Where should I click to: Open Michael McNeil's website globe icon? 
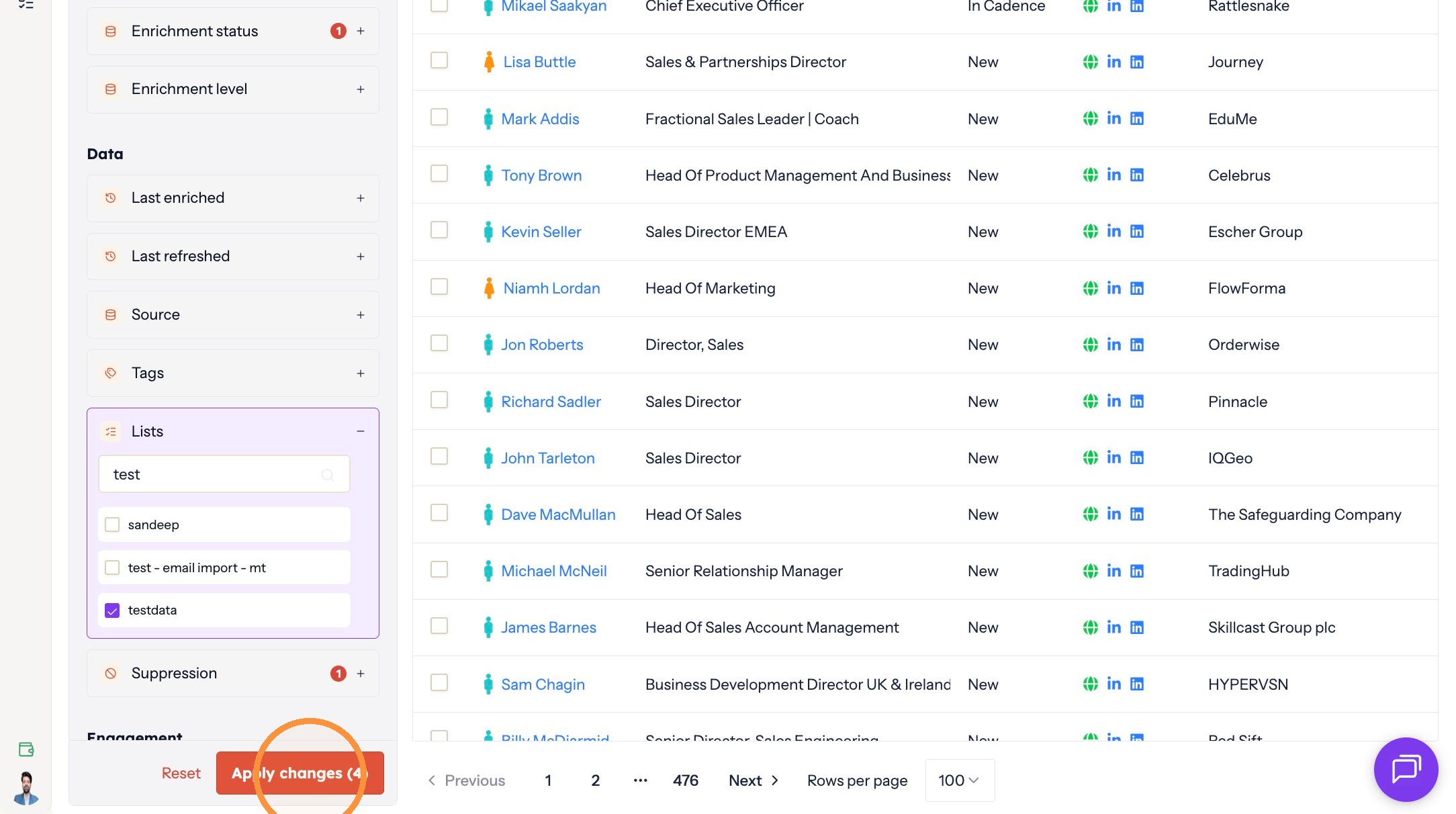[x=1091, y=571]
